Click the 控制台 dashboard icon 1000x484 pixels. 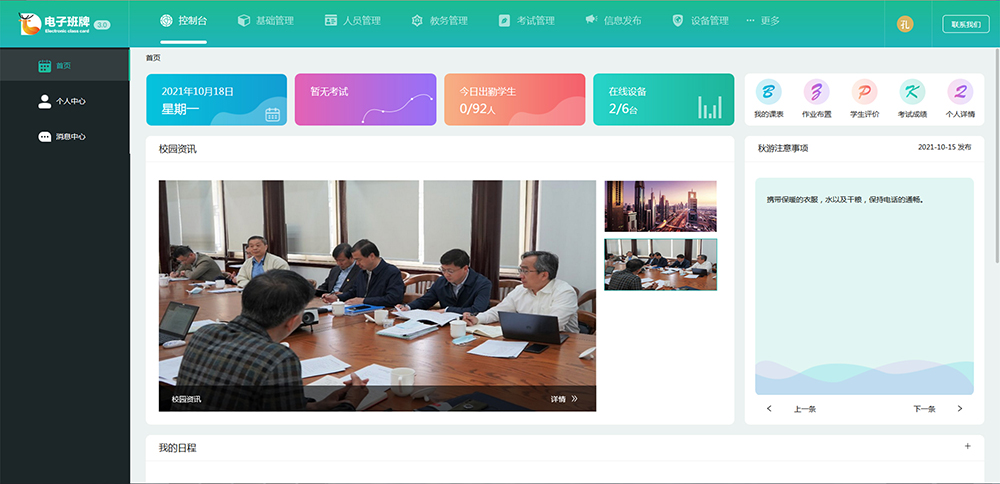(x=166, y=21)
